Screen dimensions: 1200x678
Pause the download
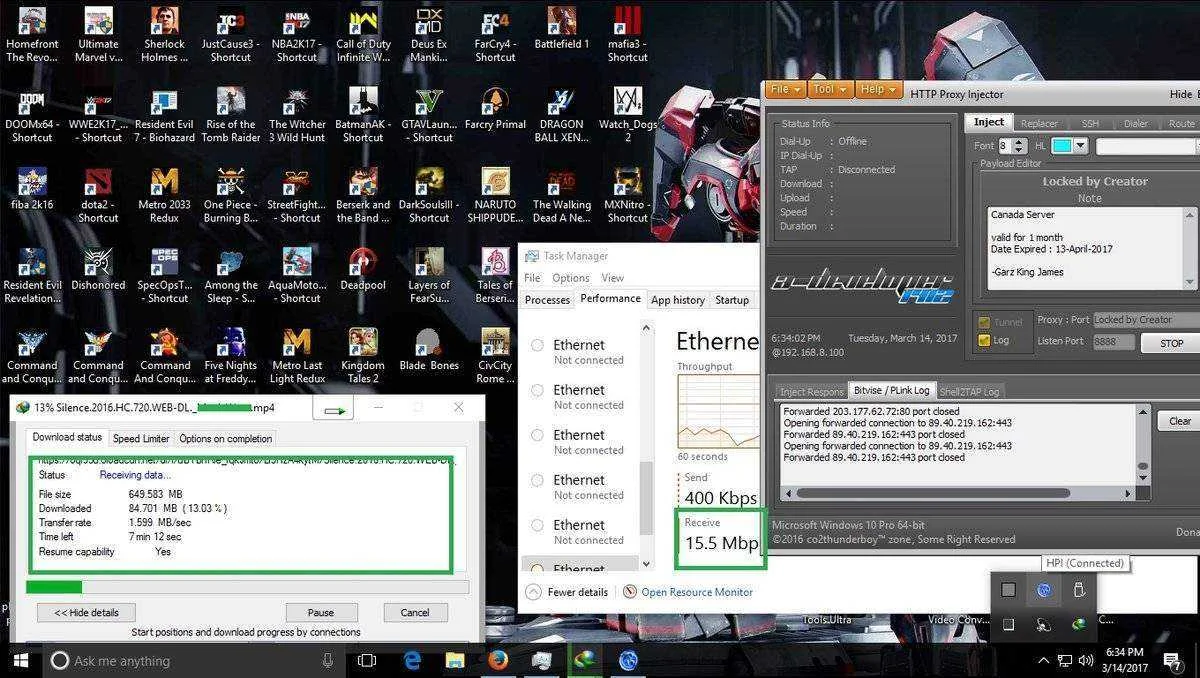[x=321, y=612]
